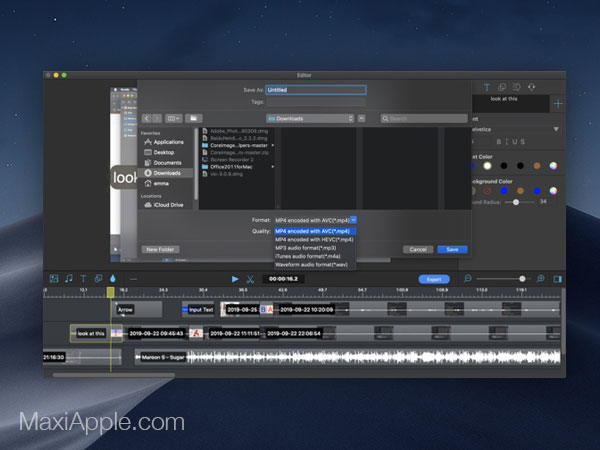The width and height of the screenshot is (600, 450).
Task: Open the Format dropdown arrow
Action: (354, 220)
